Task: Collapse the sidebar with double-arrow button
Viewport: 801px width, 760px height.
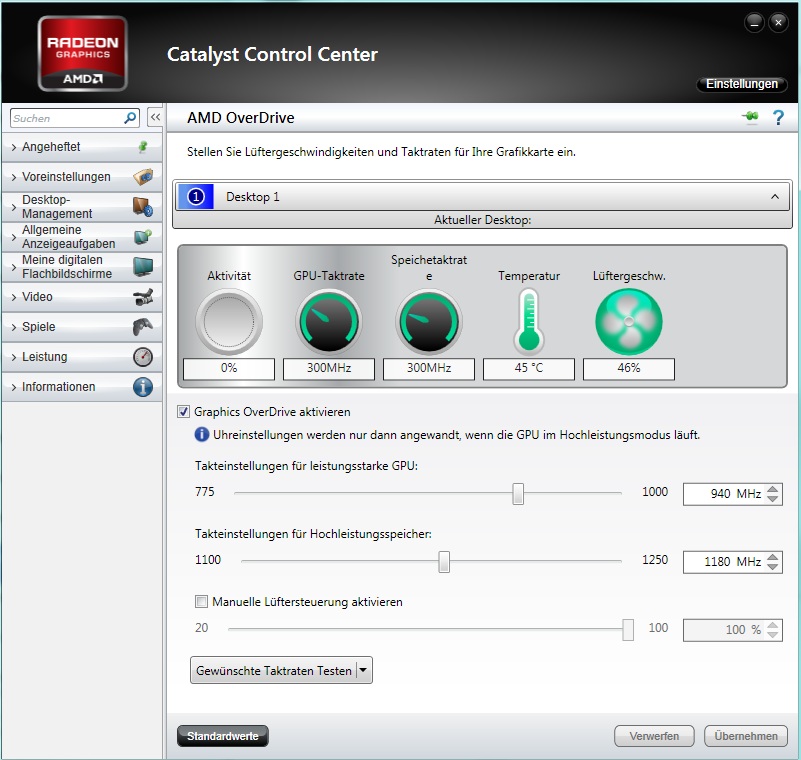Action: 155,117
